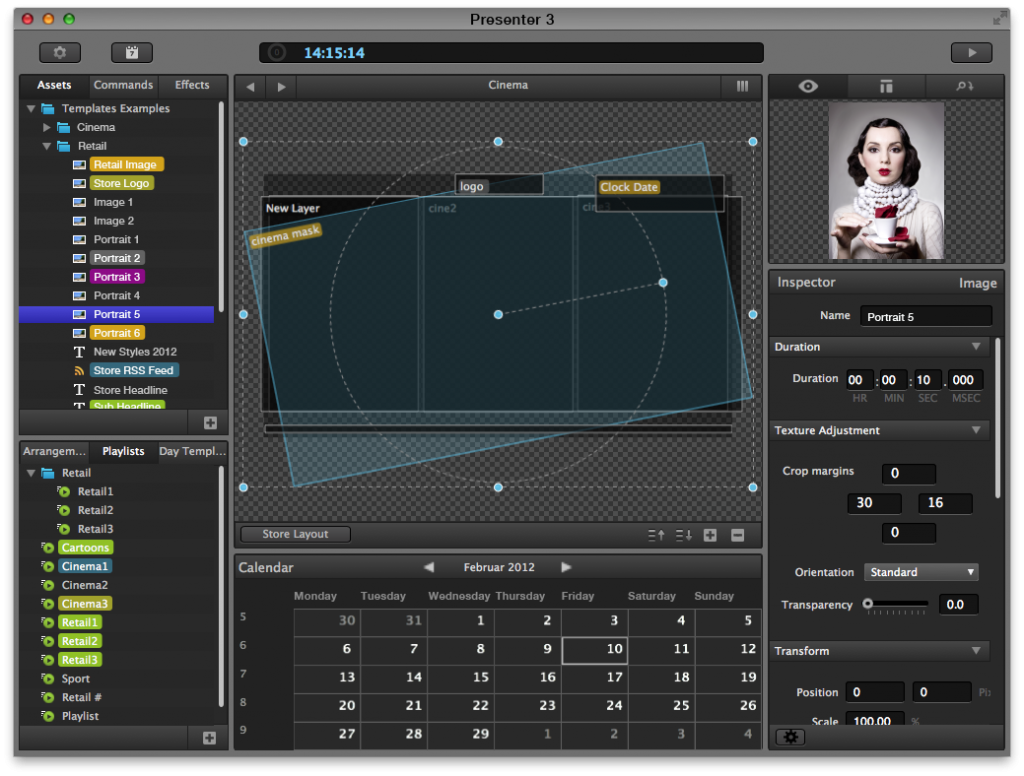This screenshot has height=776, width=1024.
Task: Open the Day Templates tab
Action: 192,451
